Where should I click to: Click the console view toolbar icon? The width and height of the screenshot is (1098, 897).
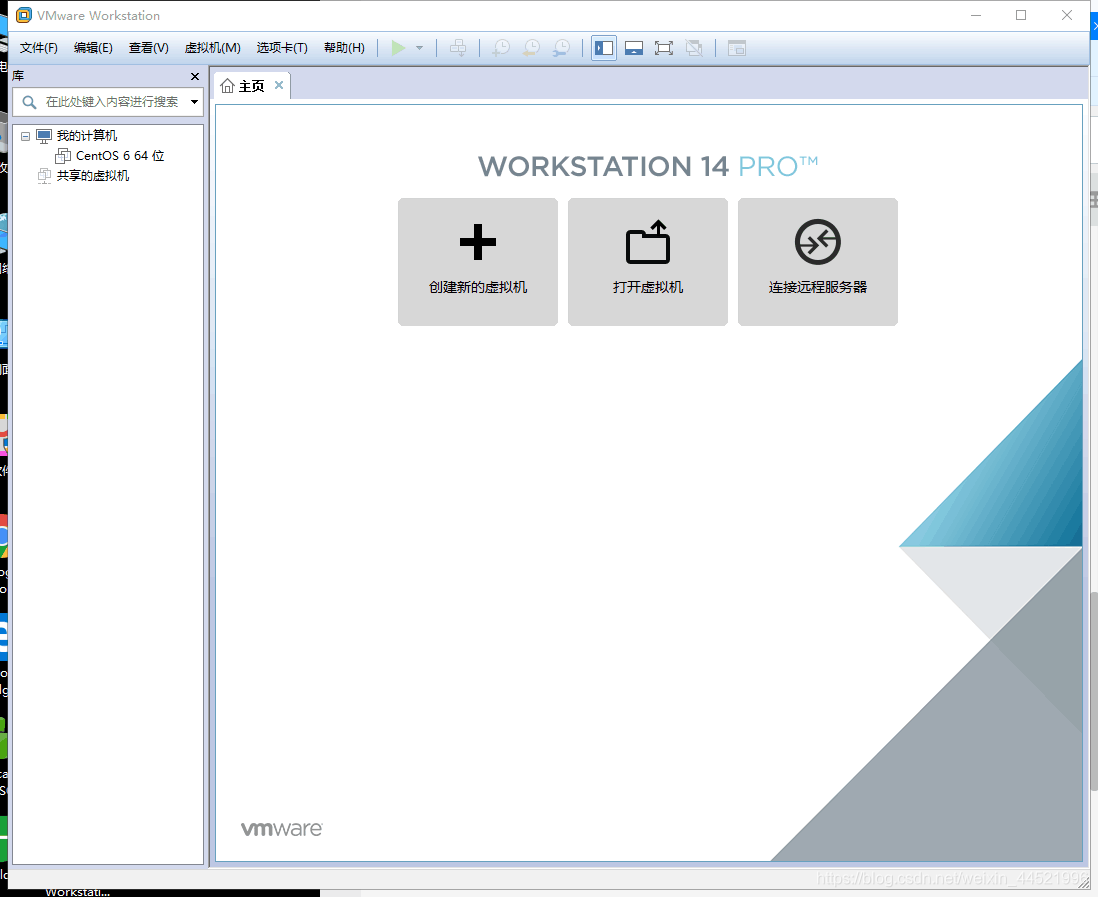pos(737,48)
